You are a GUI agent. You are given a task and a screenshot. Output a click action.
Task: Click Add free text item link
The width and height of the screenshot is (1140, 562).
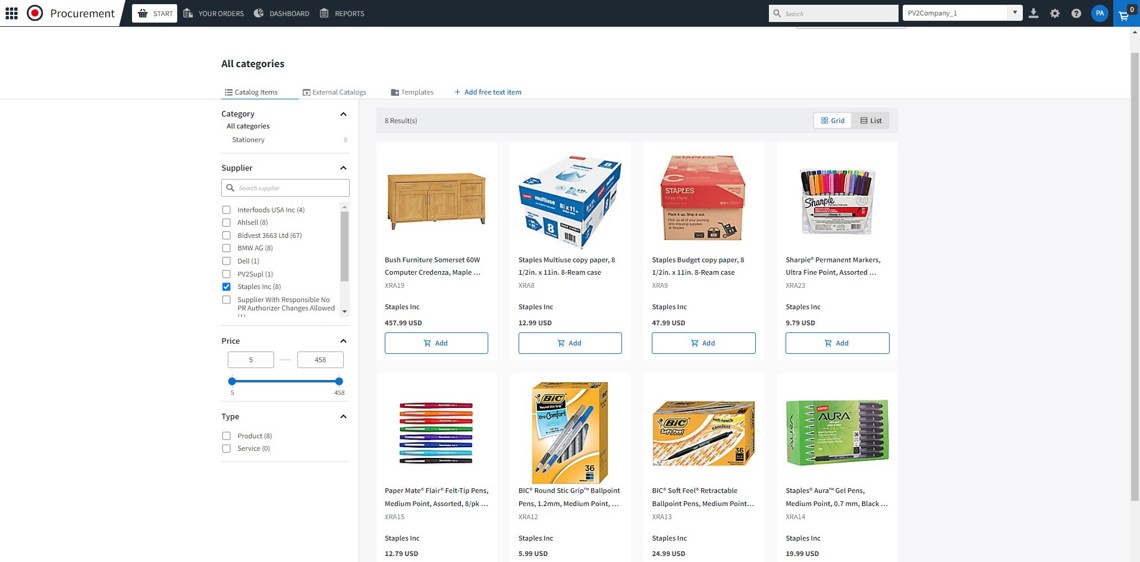(x=488, y=92)
